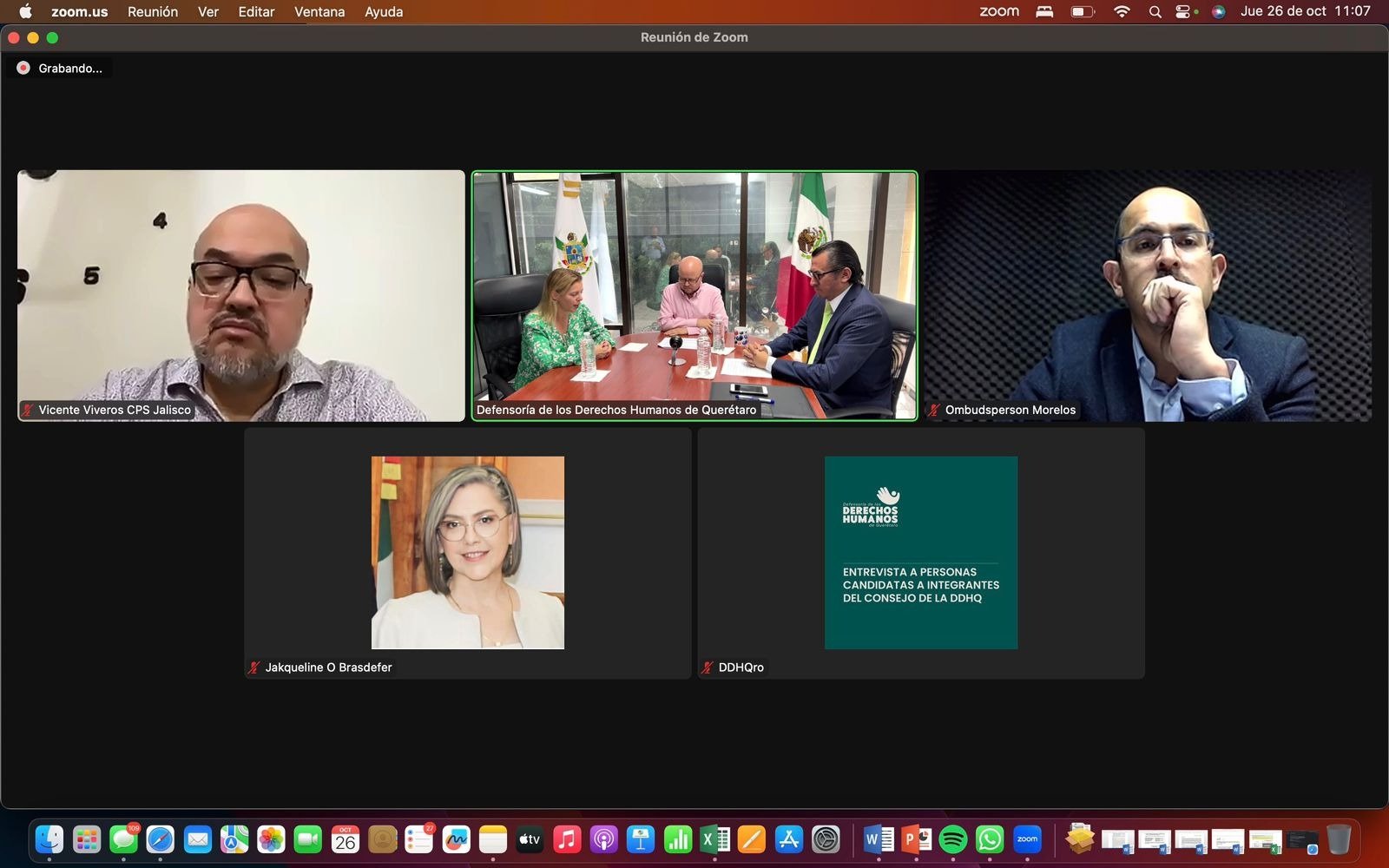Open PowerPoint from the Dock

point(916,839)
